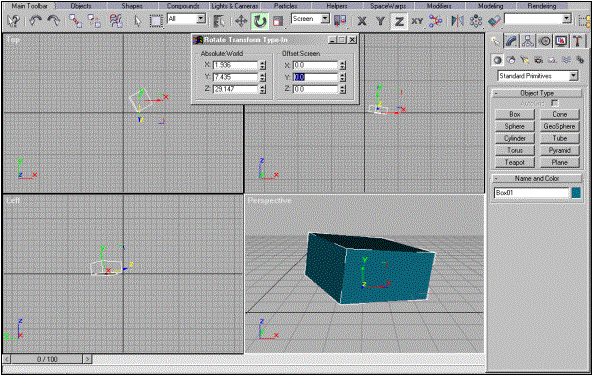
Task: Select the Space Warps category icon
Action: coord(566,60)
